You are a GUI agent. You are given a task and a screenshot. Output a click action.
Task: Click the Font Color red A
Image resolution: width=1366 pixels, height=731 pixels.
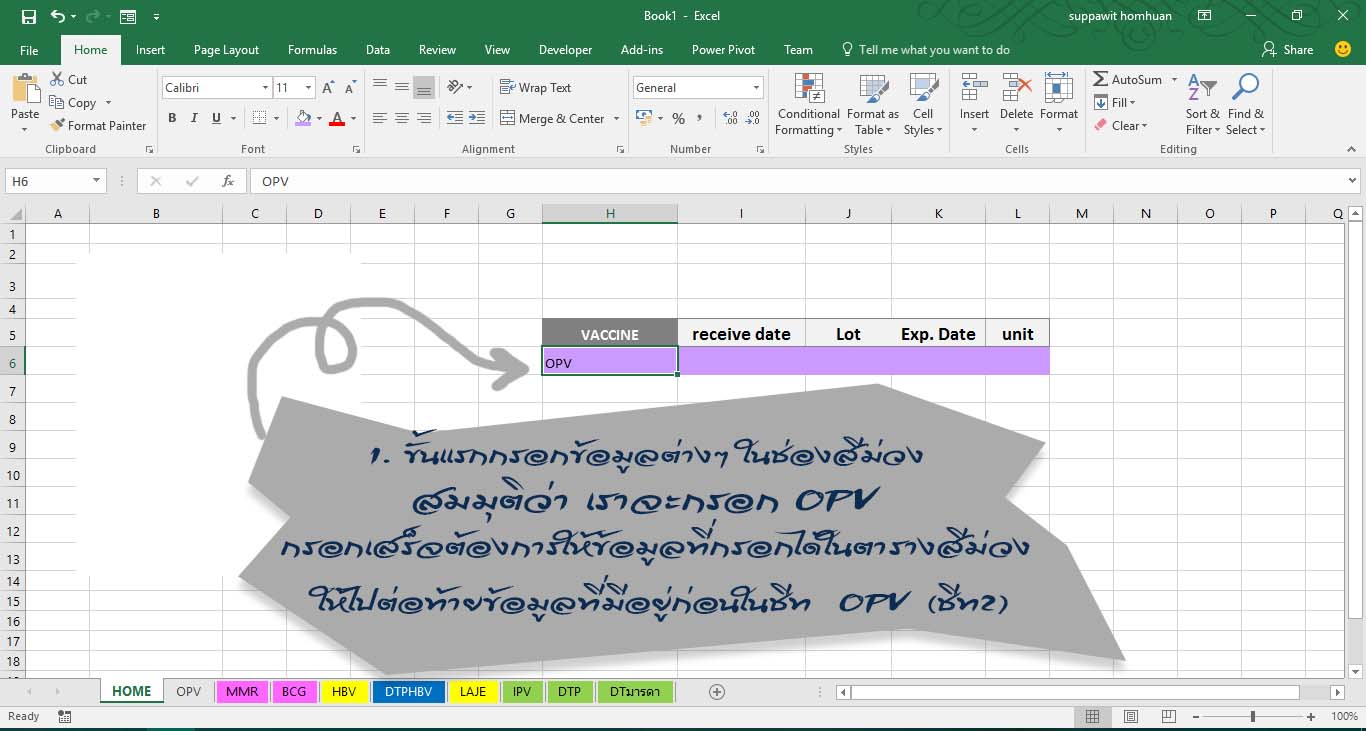pos(336,118)
